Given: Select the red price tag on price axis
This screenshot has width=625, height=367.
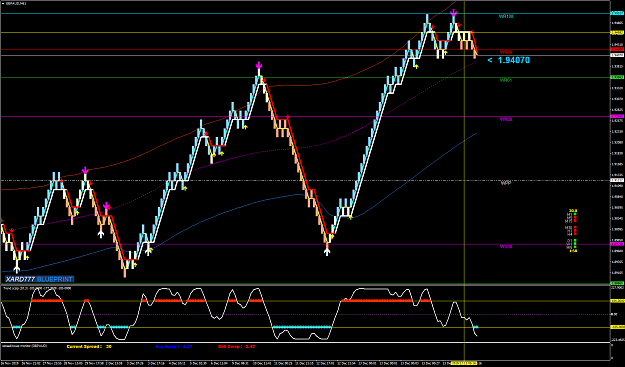Looking at the screenshot, I should tap(617, 49).
